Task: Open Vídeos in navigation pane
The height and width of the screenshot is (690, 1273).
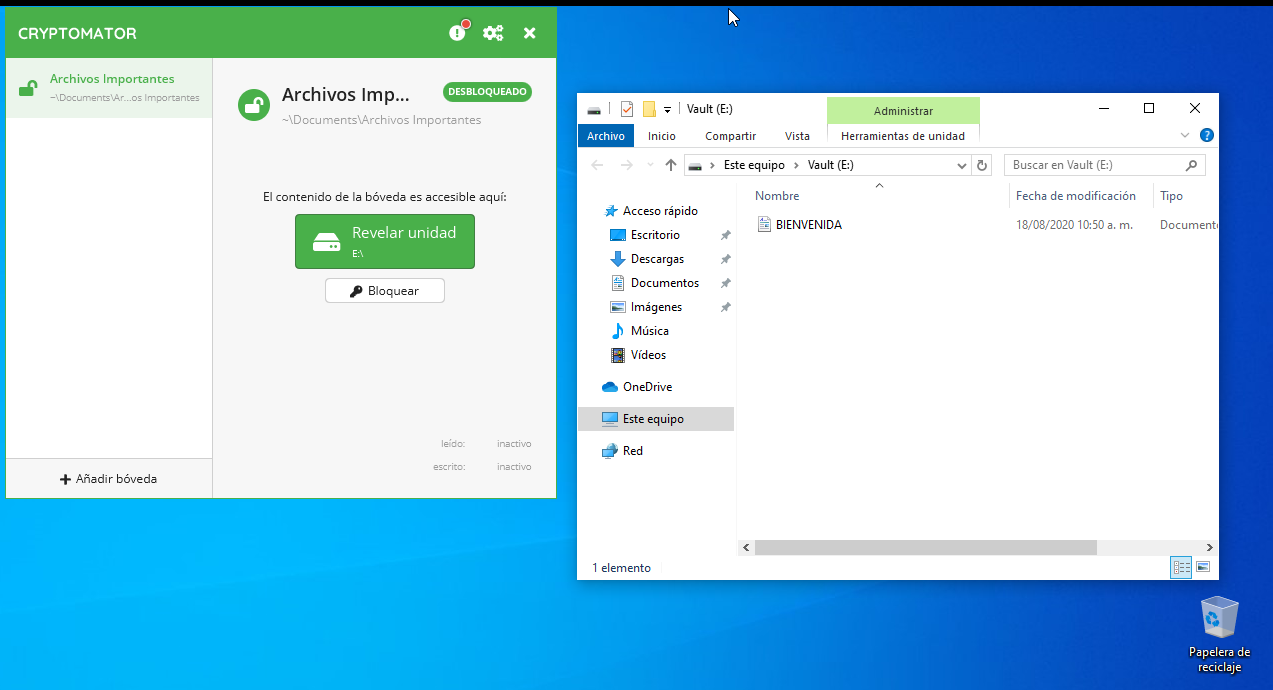Action: click(648, 355)
